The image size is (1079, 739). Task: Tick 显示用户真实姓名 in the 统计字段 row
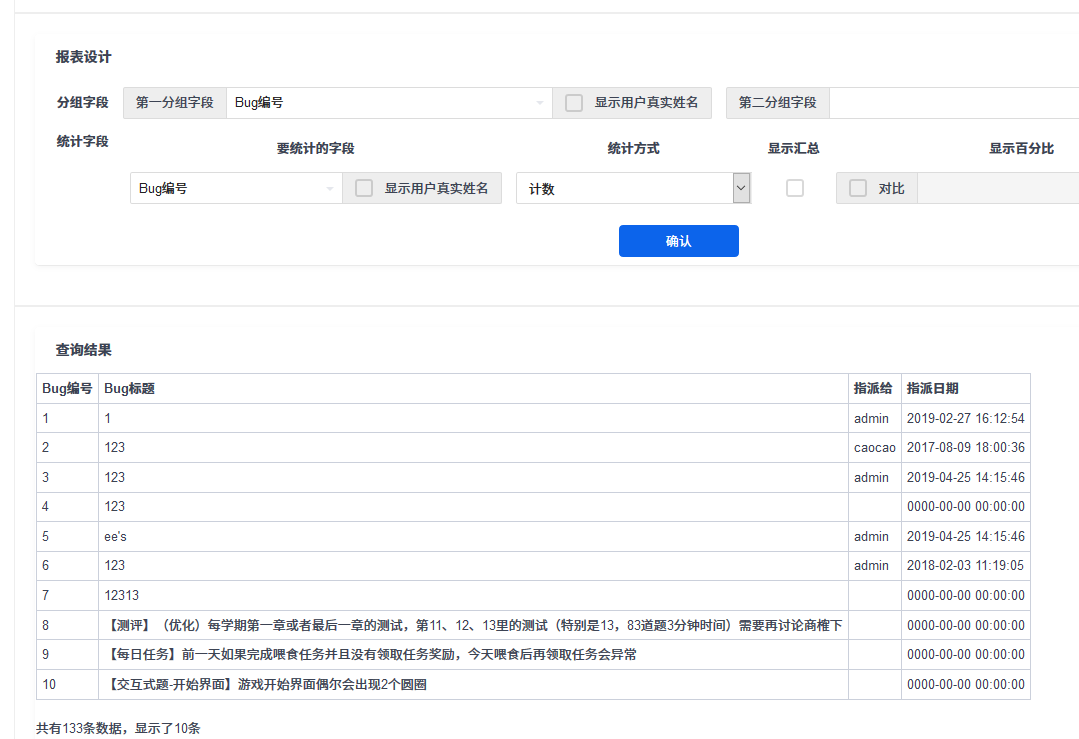pos(364,188)
